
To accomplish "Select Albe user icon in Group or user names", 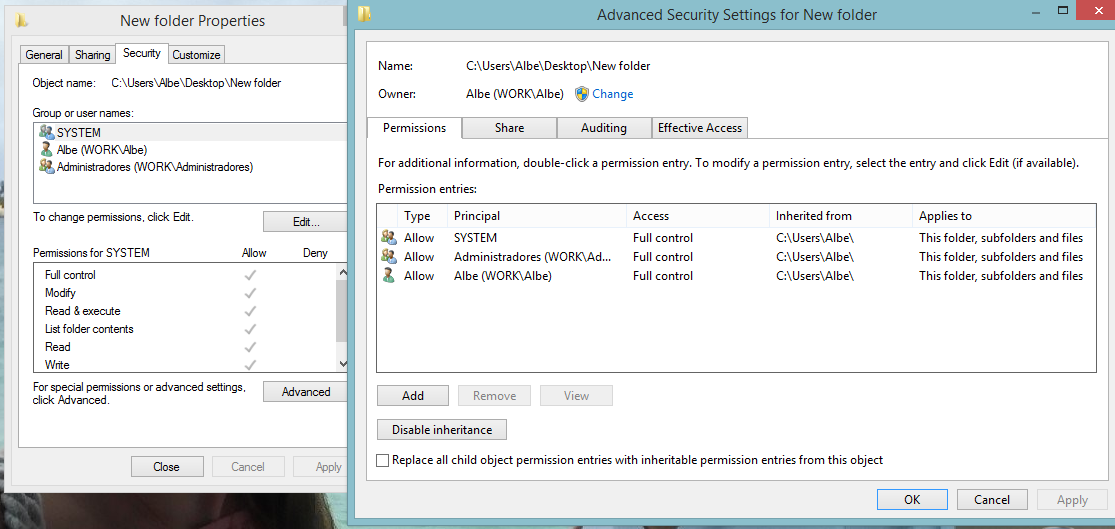I will point(47,149).
